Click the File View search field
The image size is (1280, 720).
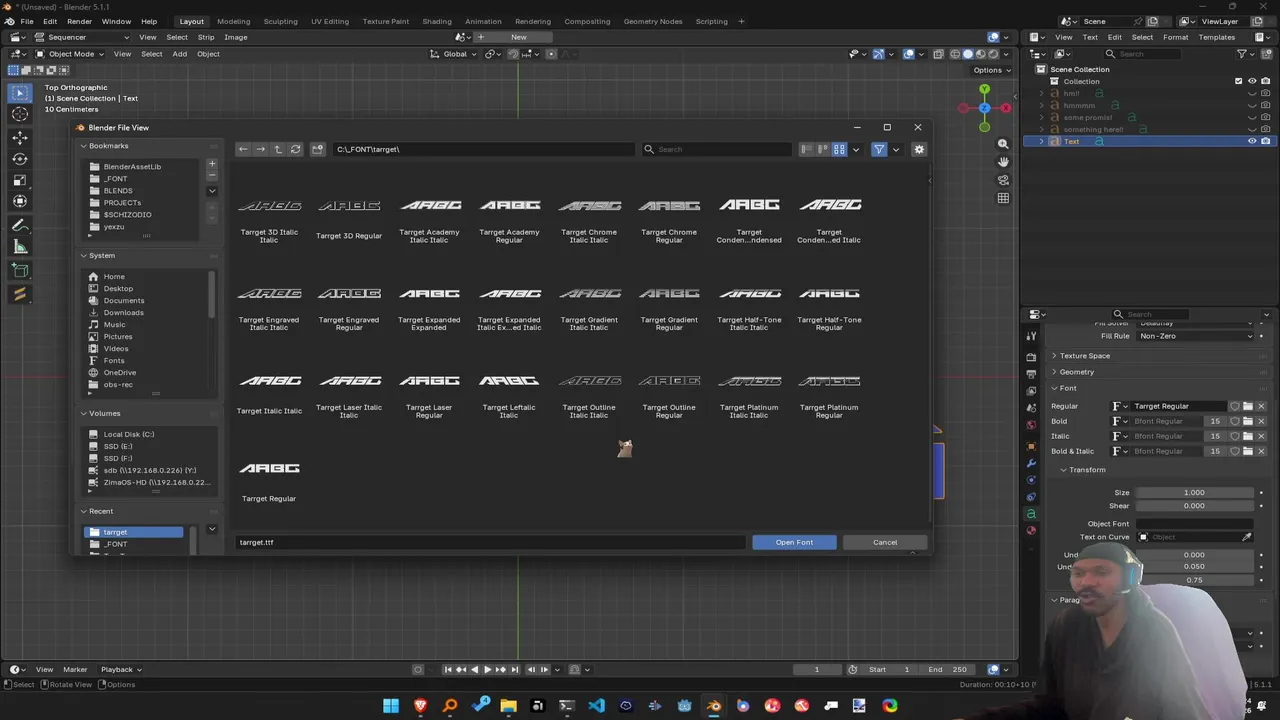pos(716,149)
